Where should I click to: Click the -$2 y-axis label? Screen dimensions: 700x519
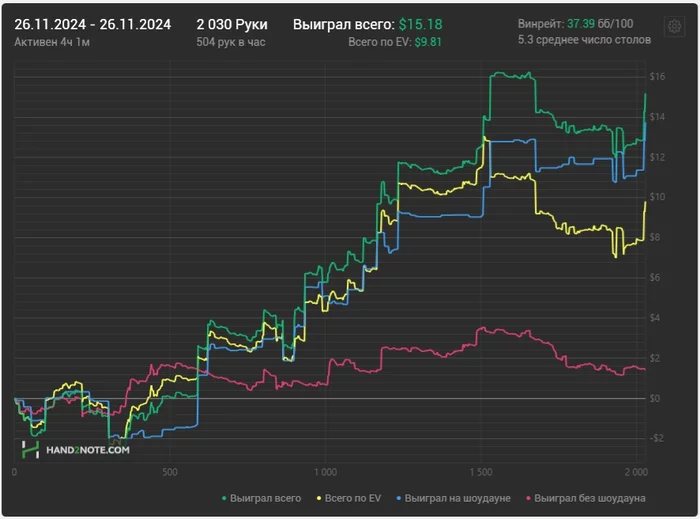coord(655,438)
